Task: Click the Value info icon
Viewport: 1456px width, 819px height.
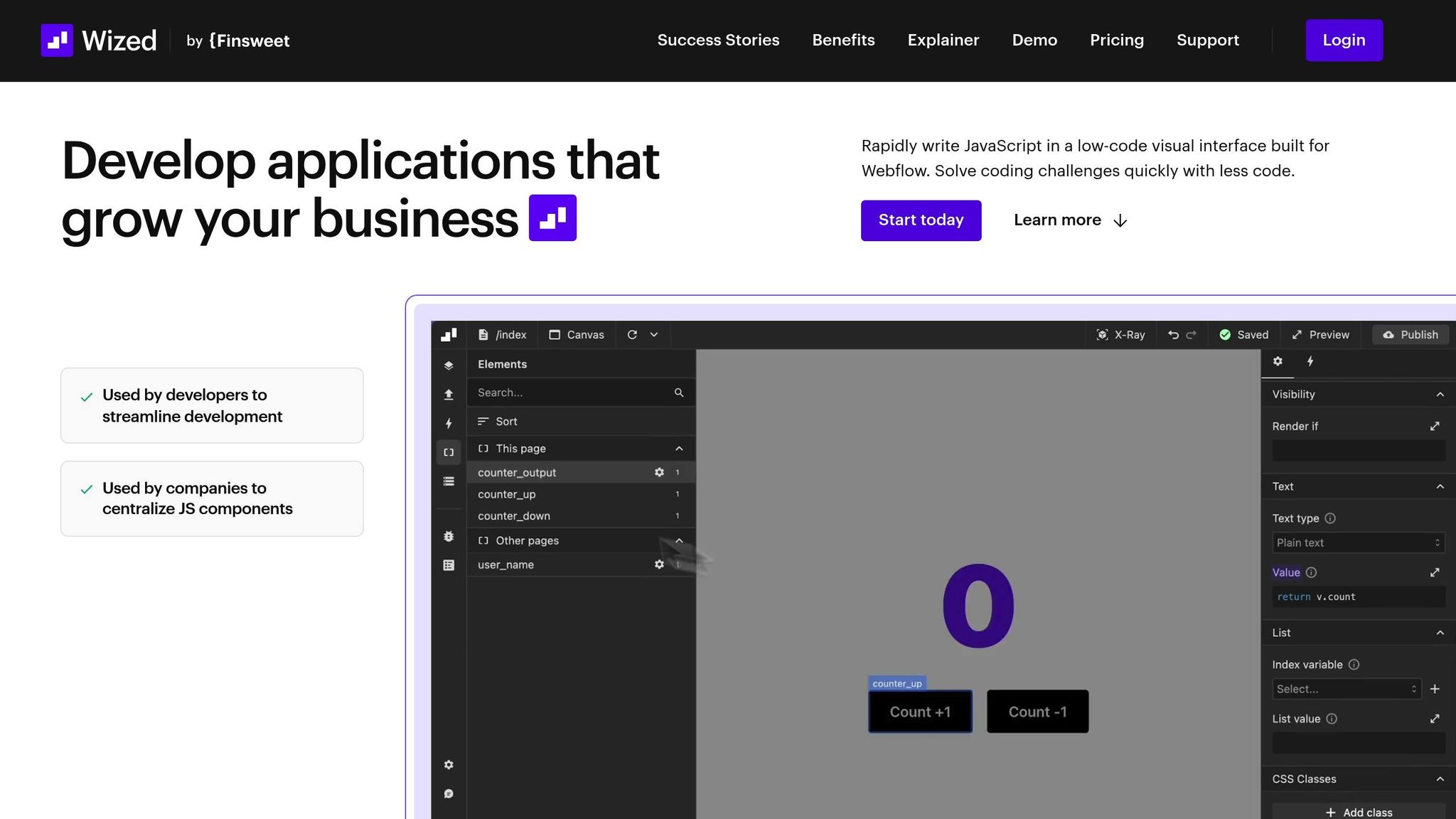Action: pyautogui.click(x=1311, y=573)
